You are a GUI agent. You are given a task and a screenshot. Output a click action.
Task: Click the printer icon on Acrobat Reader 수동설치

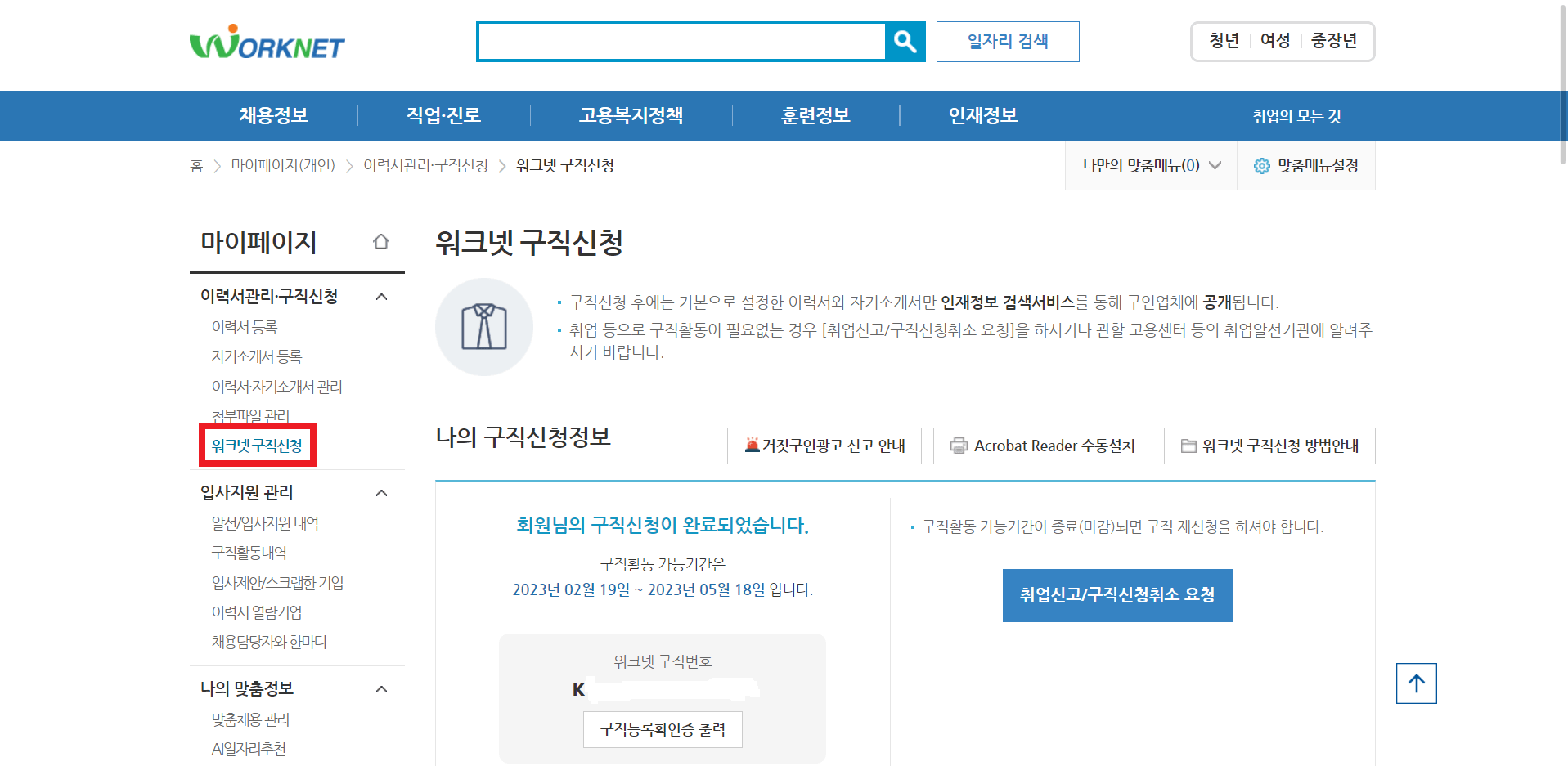pyautogui.click(x=959, y=446)
